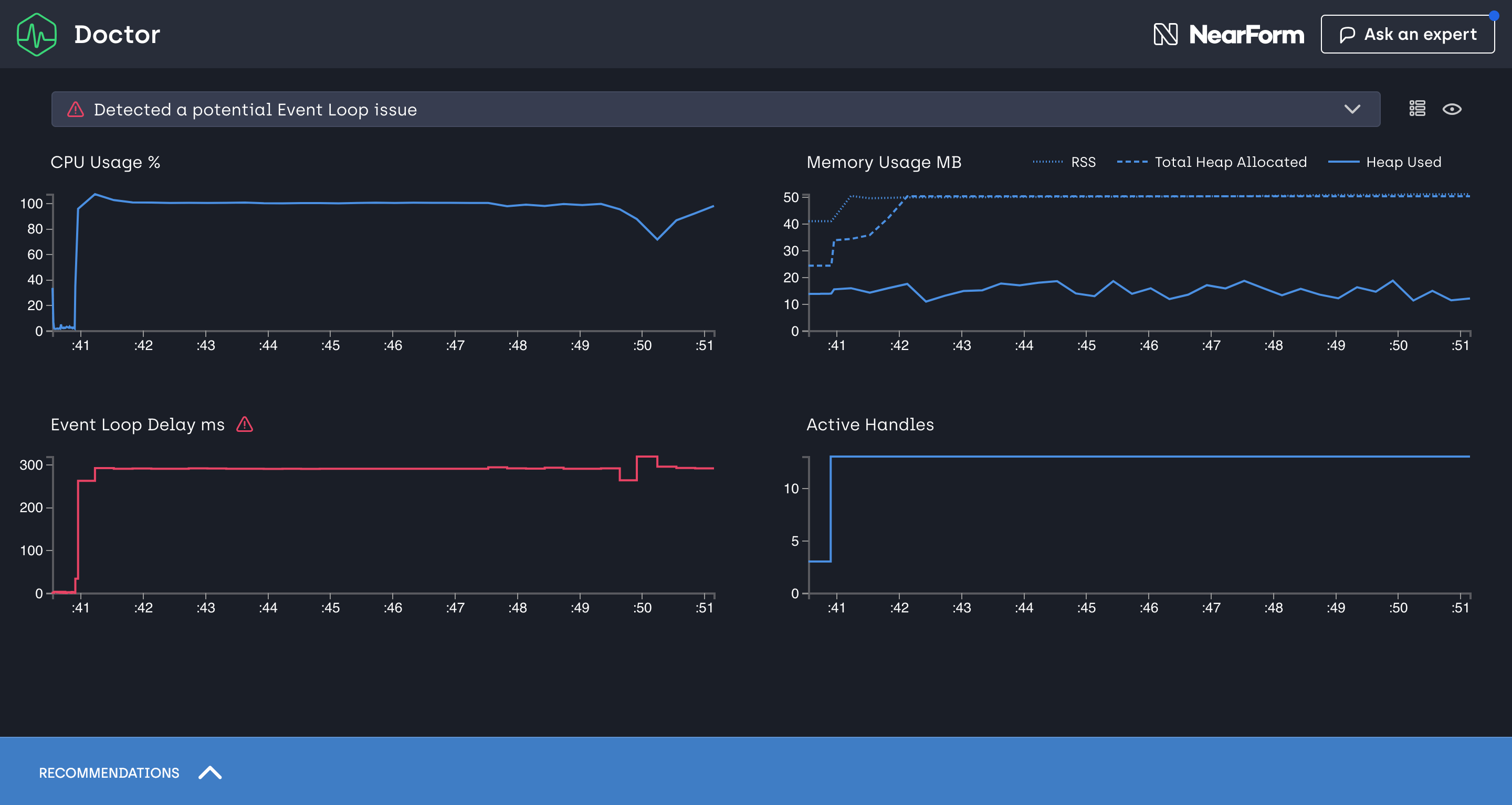Click the NearForm logo
1512x805 pixels.
(1228, 35)
